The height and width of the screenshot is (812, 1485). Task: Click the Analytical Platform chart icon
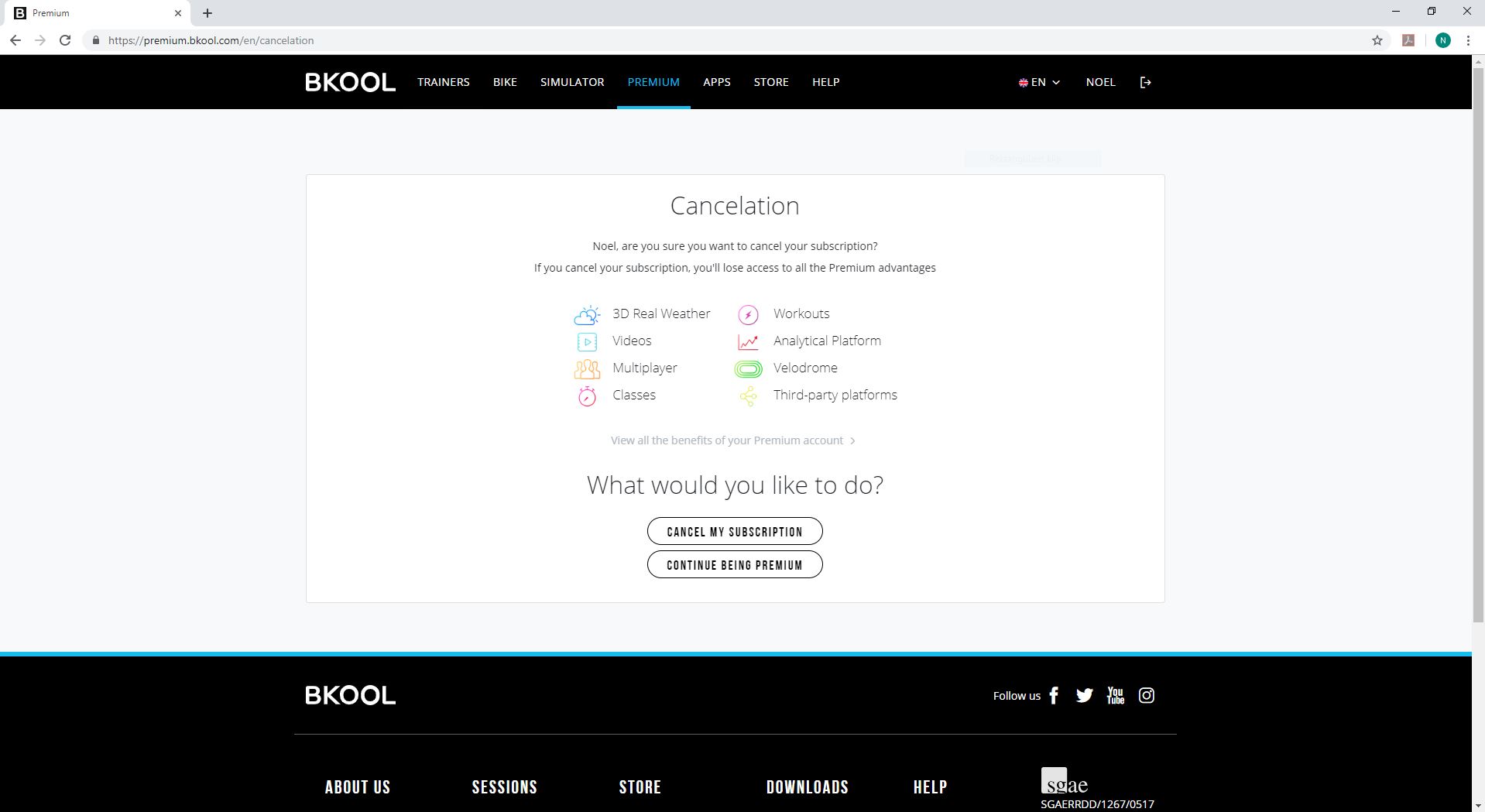pyautogui.click(x=748, y=341)
